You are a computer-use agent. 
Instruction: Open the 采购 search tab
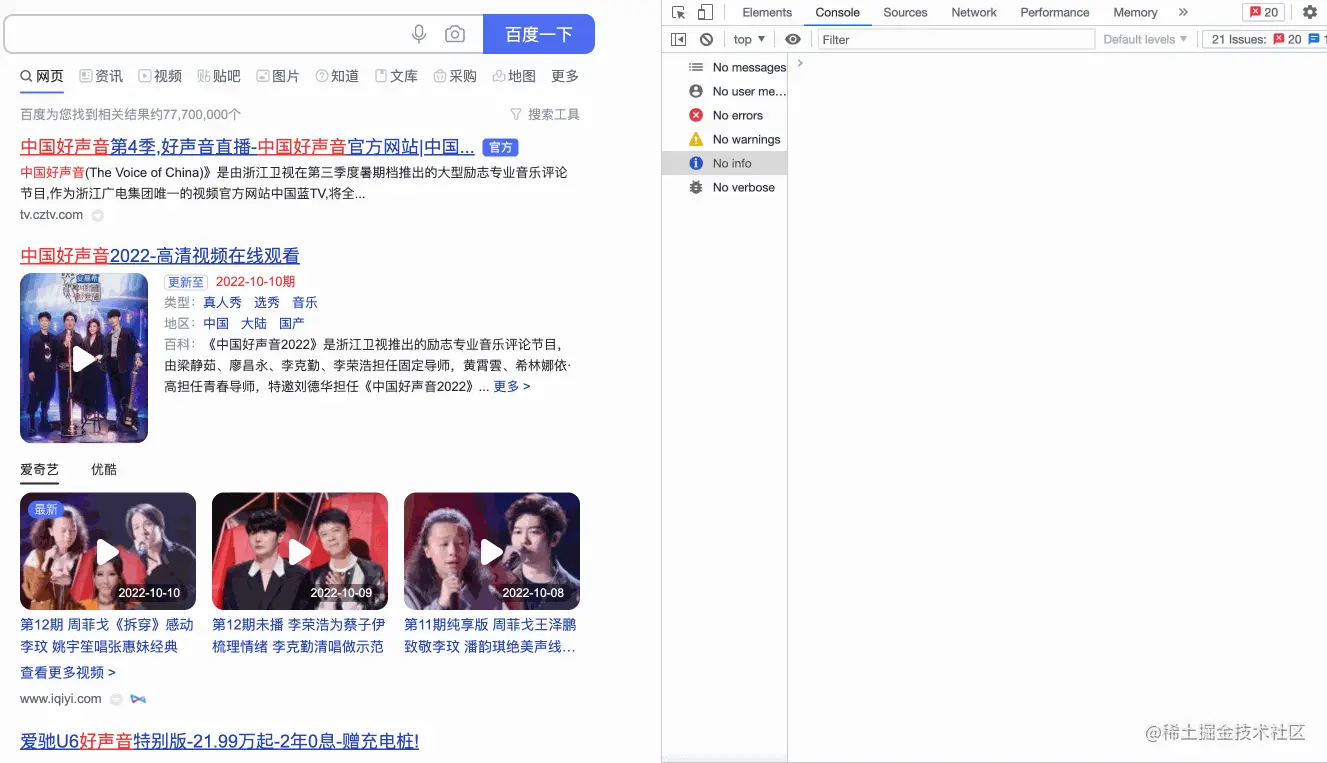coord(455,76)
